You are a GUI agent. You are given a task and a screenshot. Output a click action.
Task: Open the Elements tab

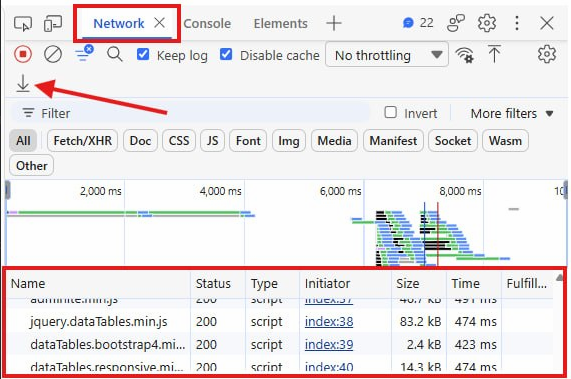tap(280, 24)
